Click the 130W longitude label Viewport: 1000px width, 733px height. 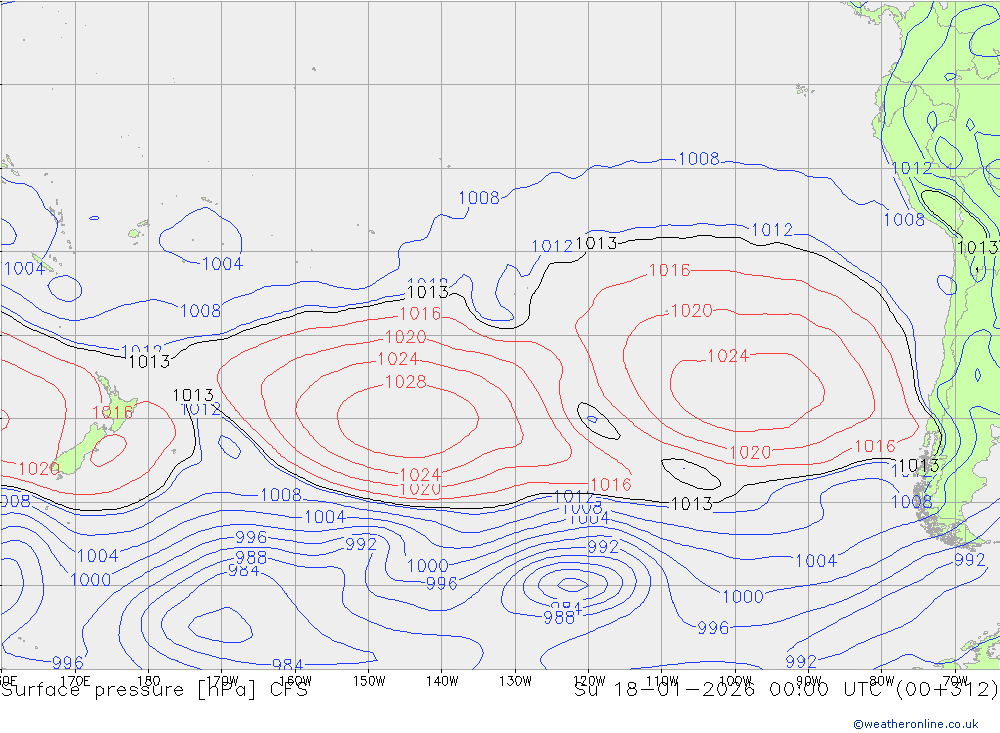[515, 681]
